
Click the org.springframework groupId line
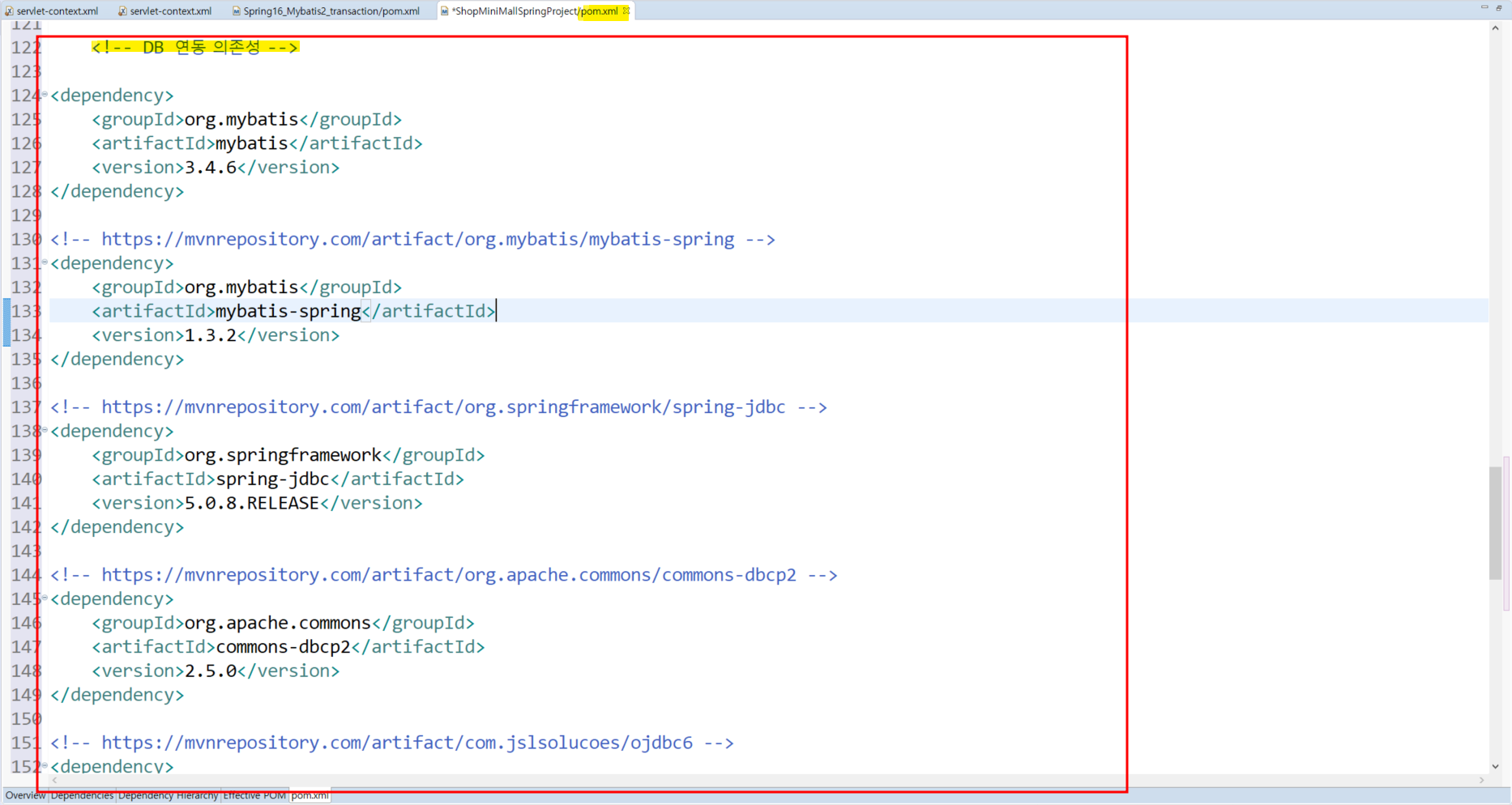[x=288, y=455]
